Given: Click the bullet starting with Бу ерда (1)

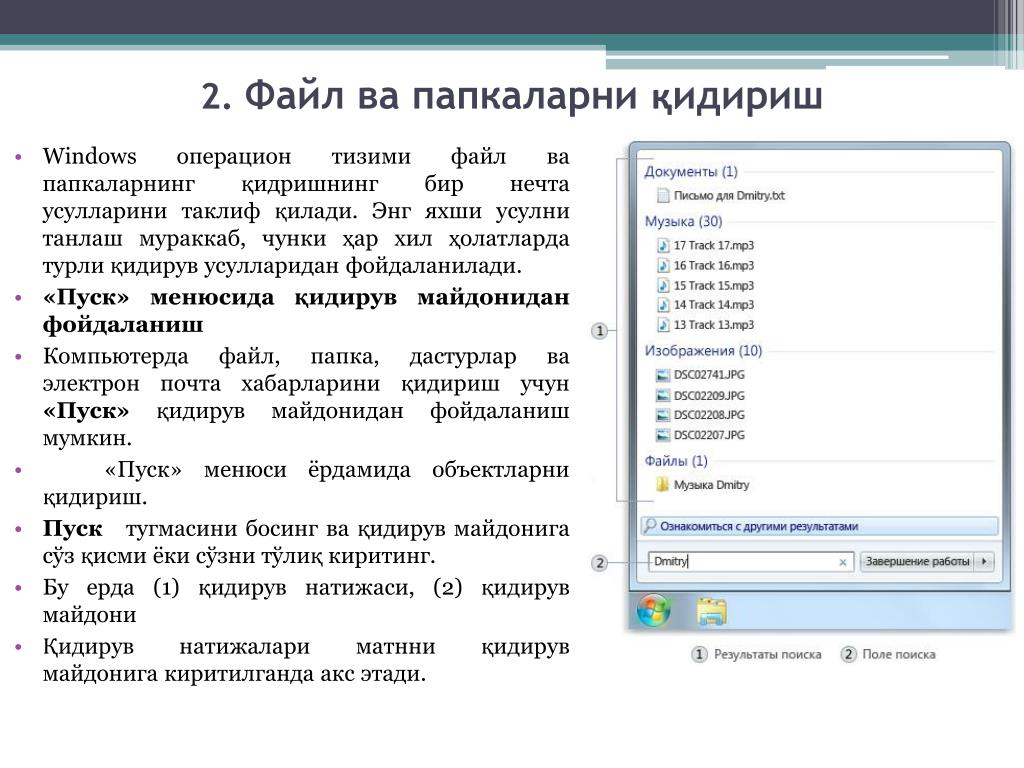Looking at the screenshot, I should [306, 601].
